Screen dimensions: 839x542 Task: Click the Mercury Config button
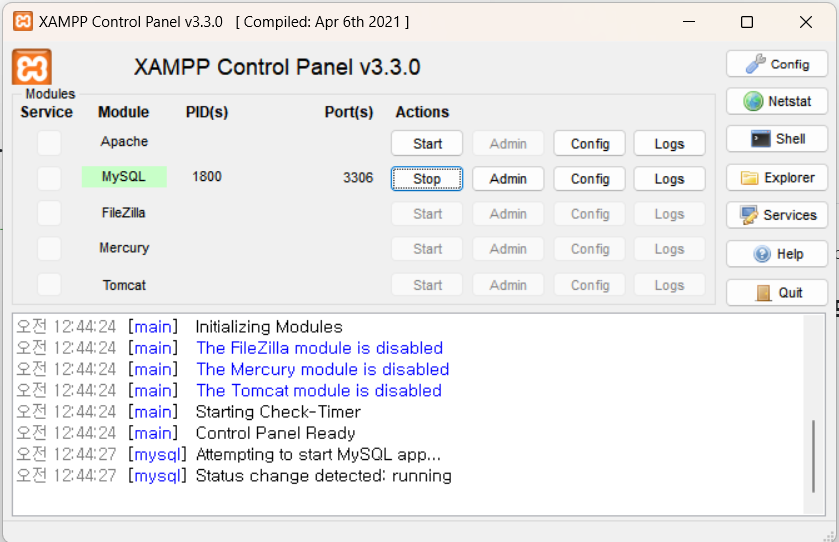pyautogui.click(x=590, y=249)
